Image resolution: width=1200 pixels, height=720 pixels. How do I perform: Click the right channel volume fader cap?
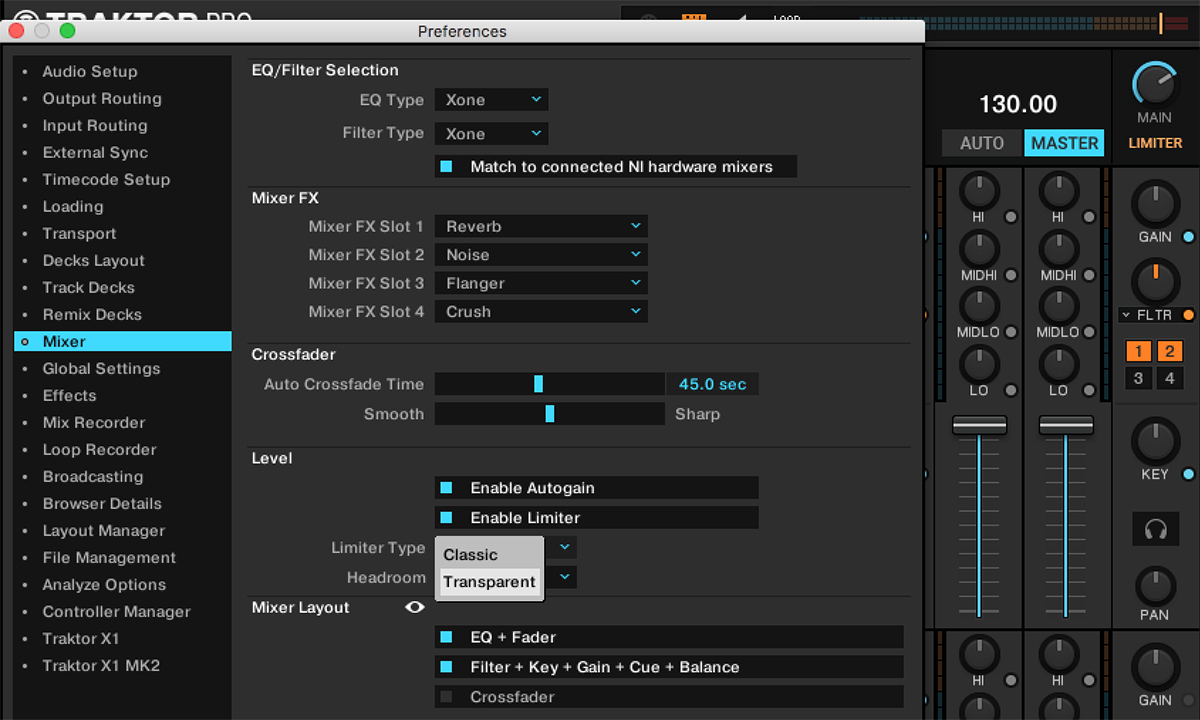click(1066, 425)
